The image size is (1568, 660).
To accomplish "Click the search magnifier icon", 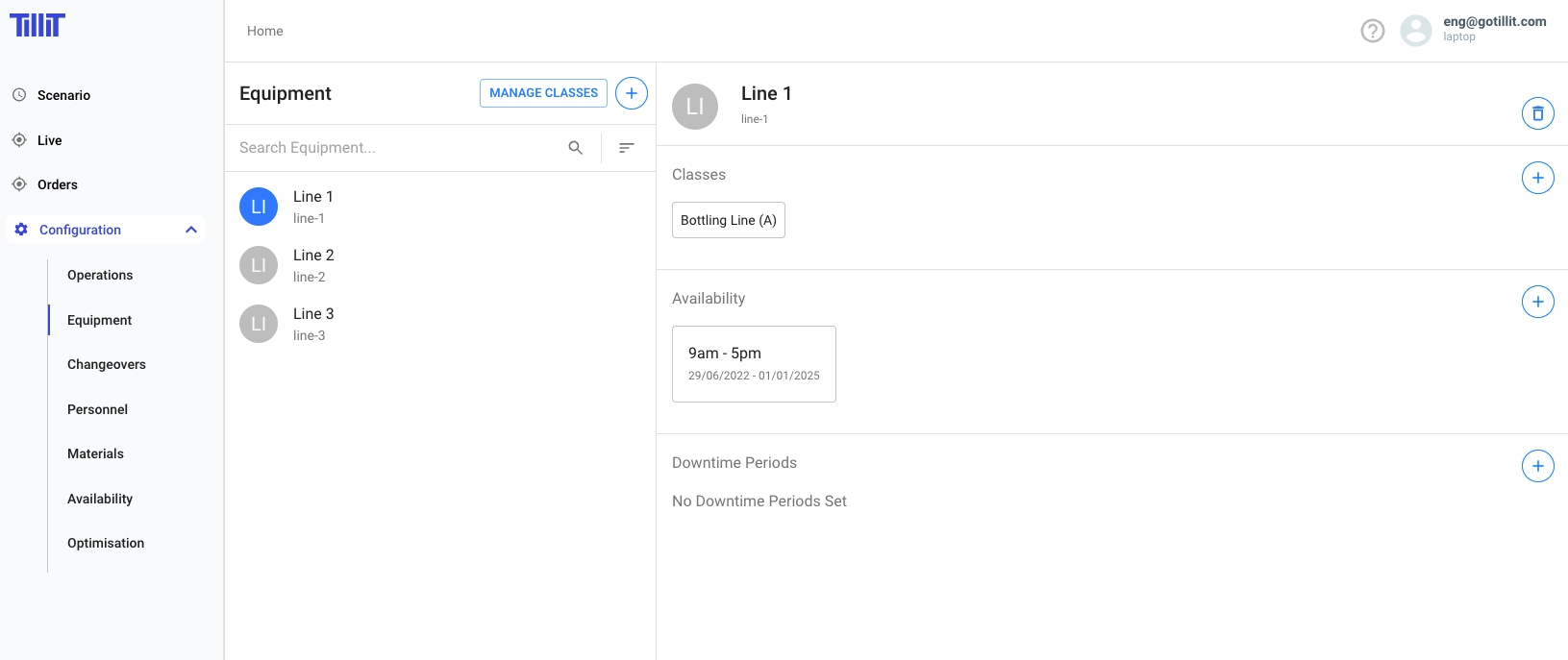I will [x=575, y=148].
